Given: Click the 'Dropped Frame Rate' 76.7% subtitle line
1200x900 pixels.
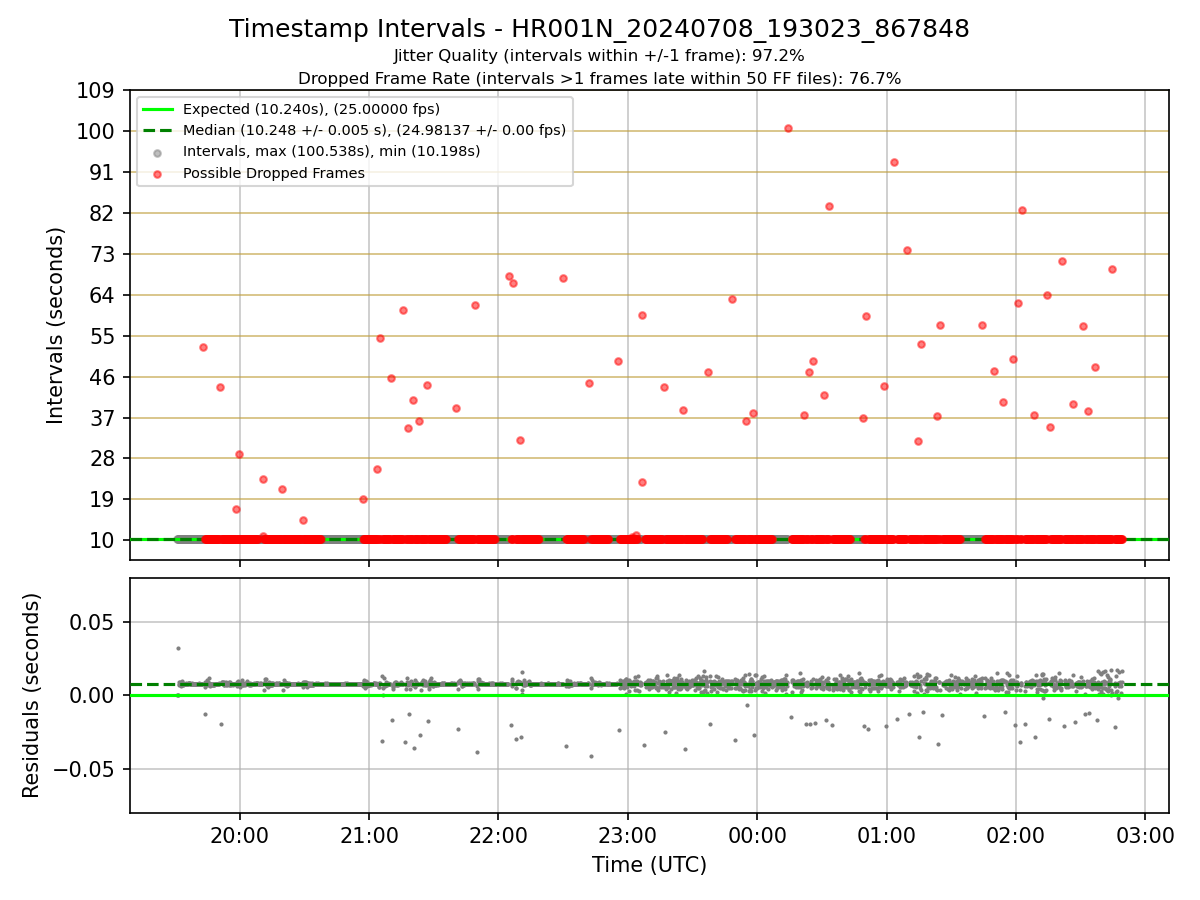Looking at the screenshot, I should (599, 78).
